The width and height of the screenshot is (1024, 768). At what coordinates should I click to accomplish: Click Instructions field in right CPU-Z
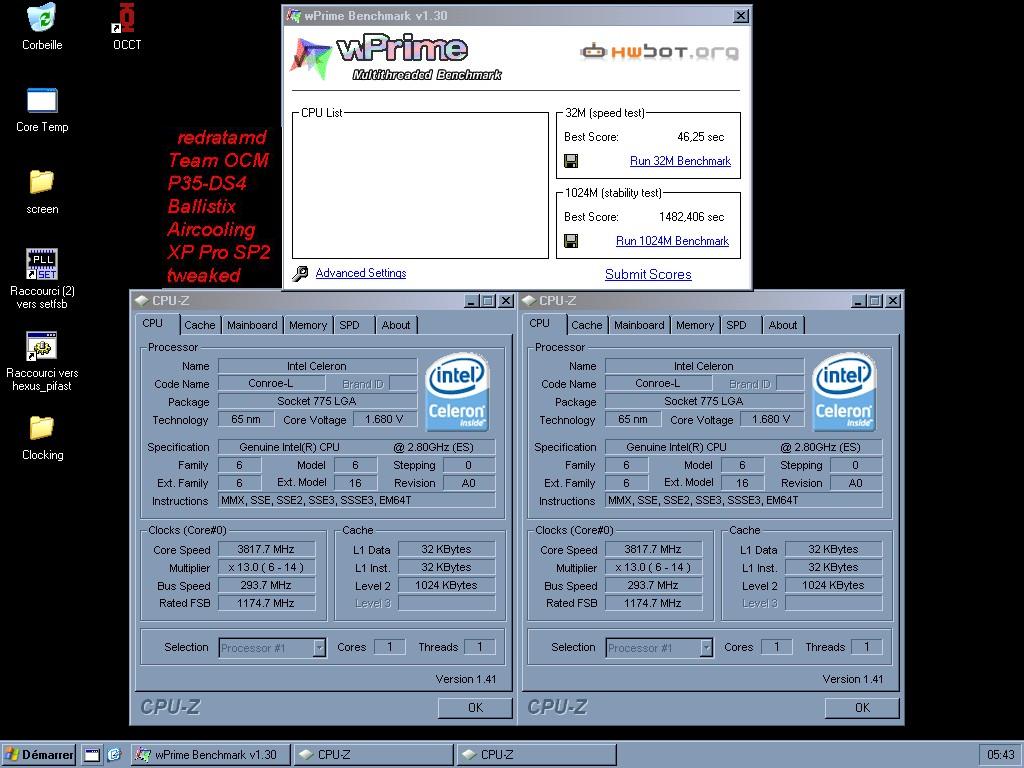point(744,500)
